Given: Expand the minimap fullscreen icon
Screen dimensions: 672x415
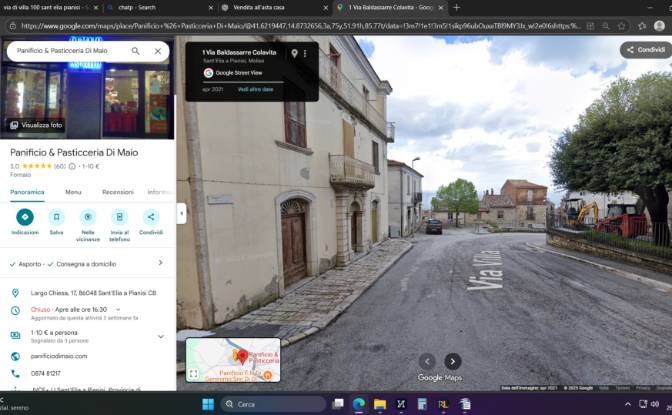Looking at the screenshot, I should tap(194, 374).
